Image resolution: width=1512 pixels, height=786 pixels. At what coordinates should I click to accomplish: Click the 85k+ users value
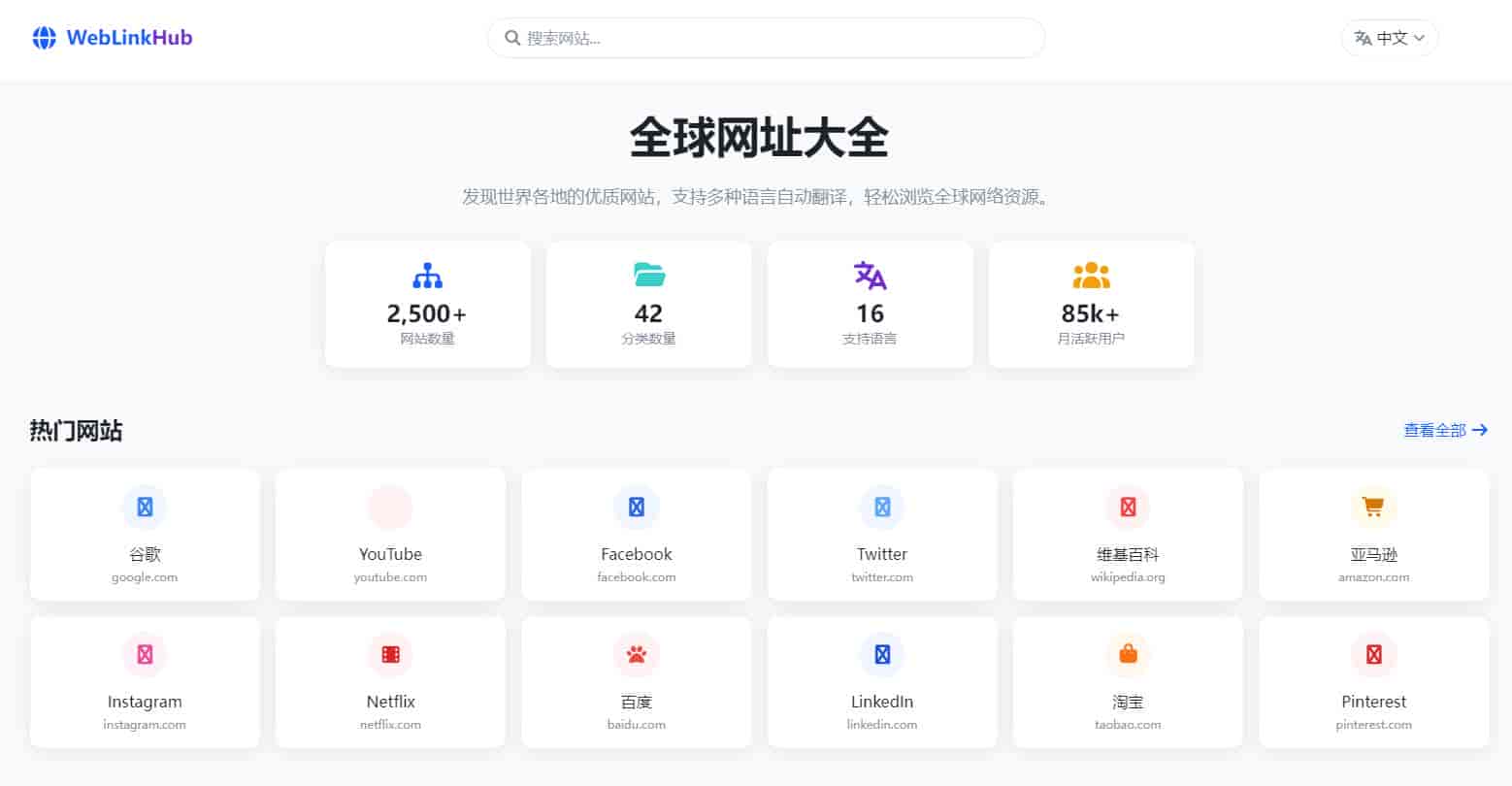click(1091, 313)
